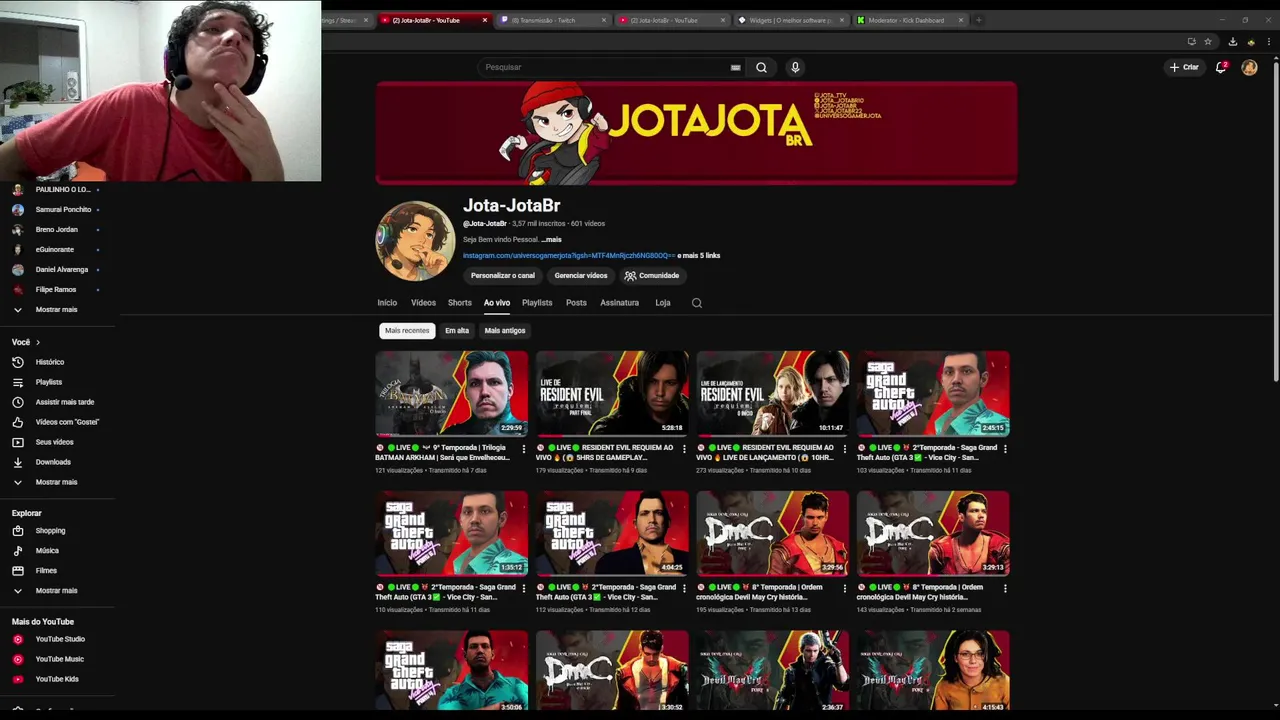The height and width of the screenshot is (720, 1280).
Task: Click the channel search magnifier beside Loja
Action: click(697, 303)
